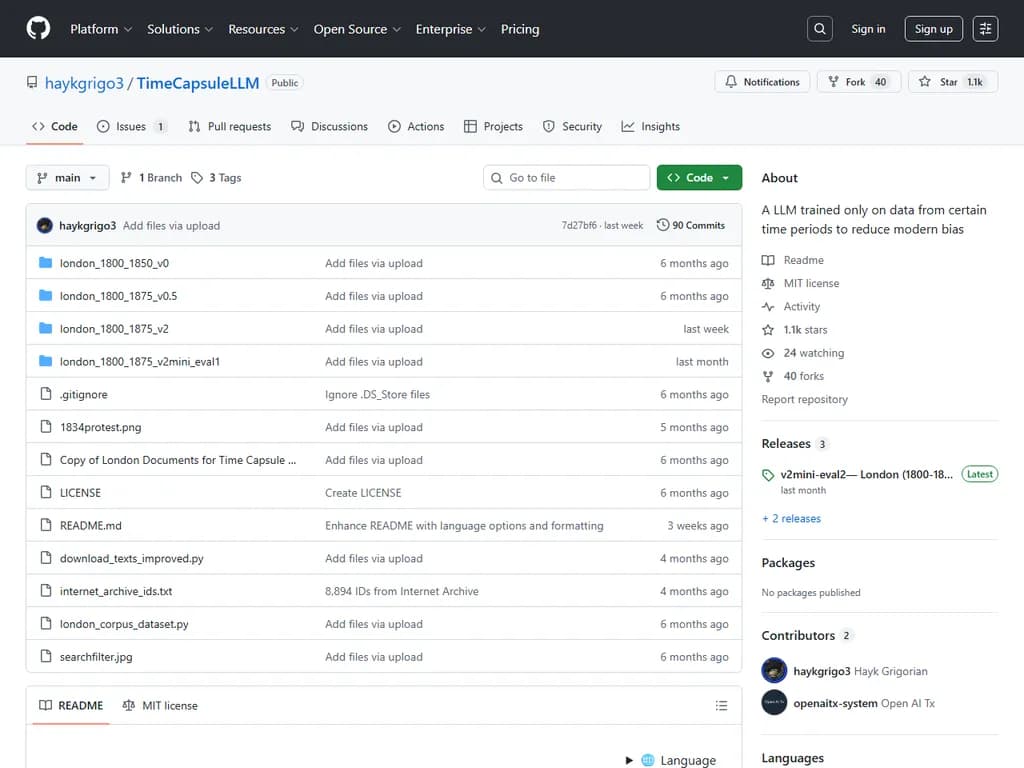Expand the green Code dropdown
The image size is (1024, 768).
[699, 178]
